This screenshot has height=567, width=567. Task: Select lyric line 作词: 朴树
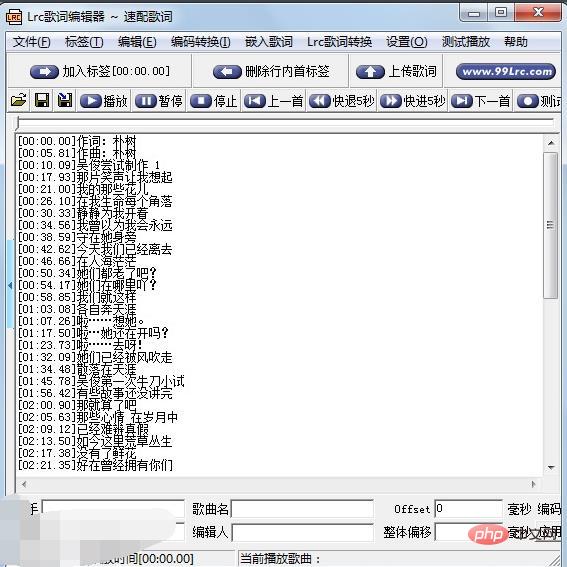coord(77,141)
